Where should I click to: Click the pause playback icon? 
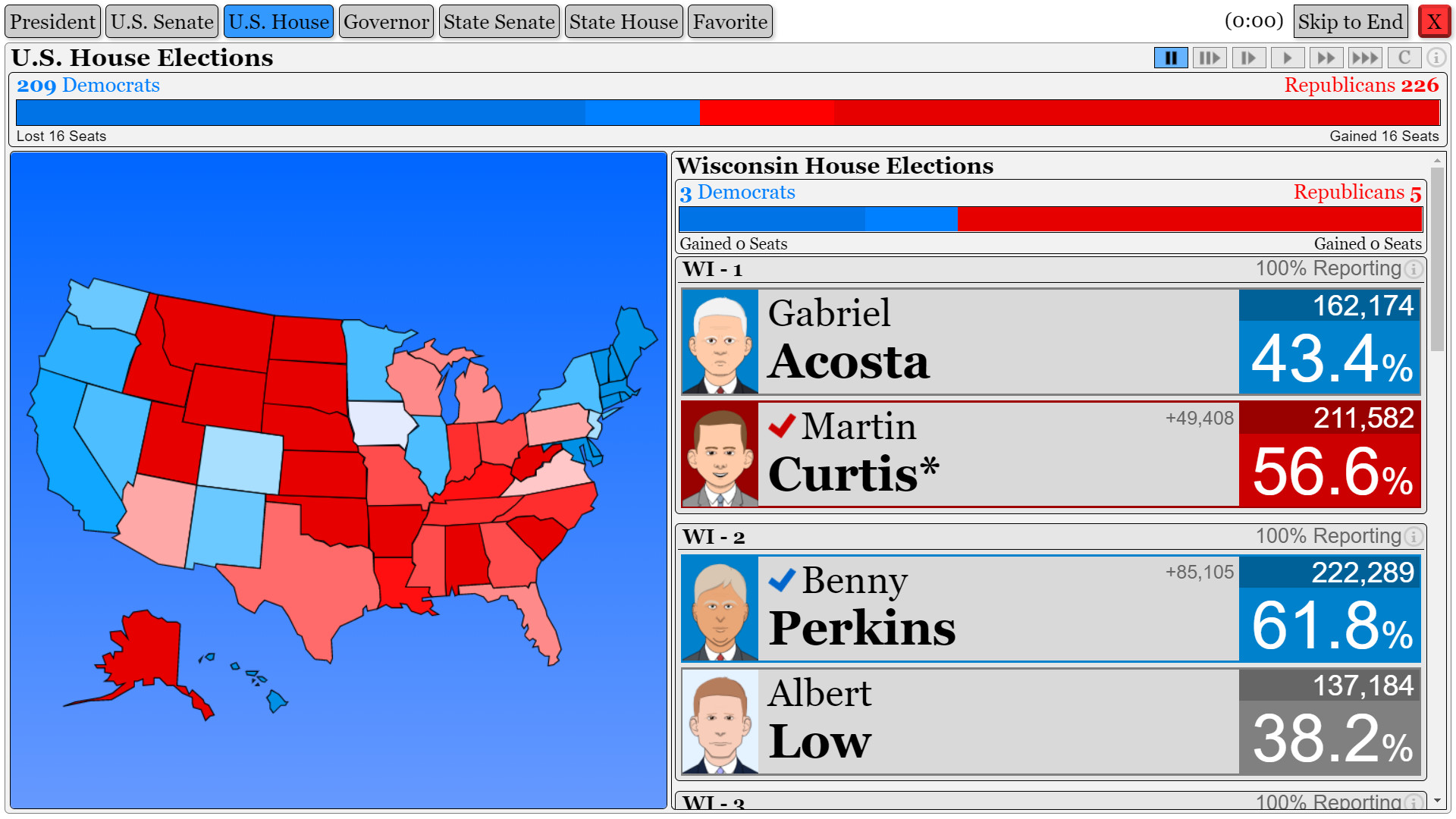[x=1170, y=58]
